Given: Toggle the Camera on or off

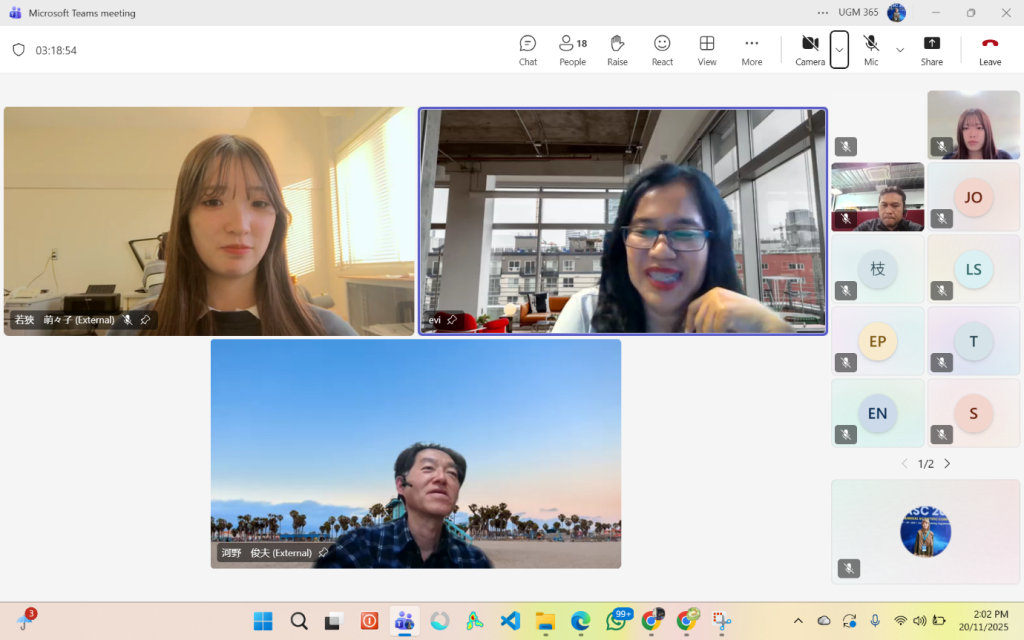Looking at the screenshot, I should pyautogui.click(x=810, y=49).
